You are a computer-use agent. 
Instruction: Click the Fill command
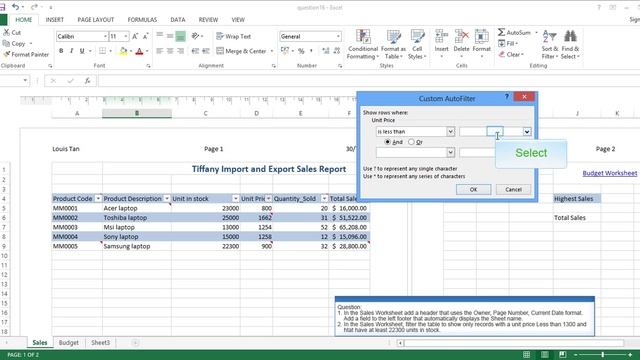coord(508,43)
